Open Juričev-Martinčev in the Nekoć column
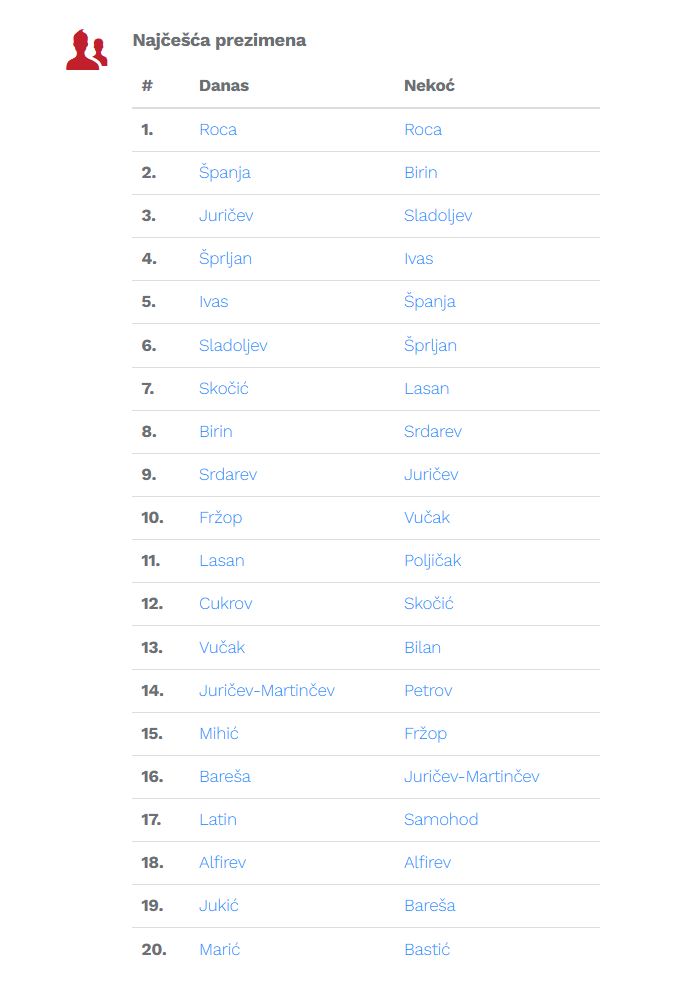The width and height of the screenshot is (699, 1007). (471, 776)
